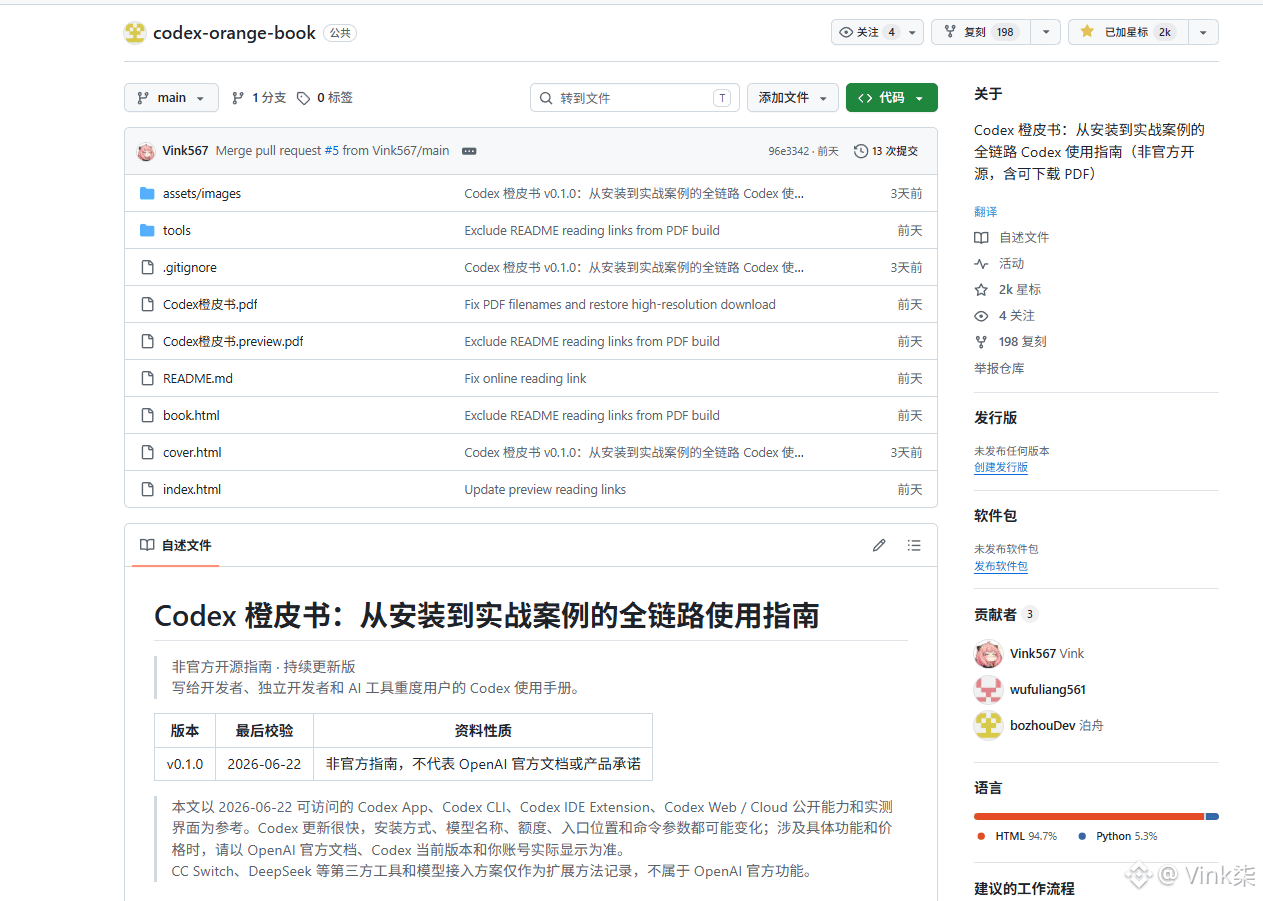Click the blue Python language bar segment
Image resolution: width=1263 pixels, height=901 pixels.
[x=1212, y=816]
